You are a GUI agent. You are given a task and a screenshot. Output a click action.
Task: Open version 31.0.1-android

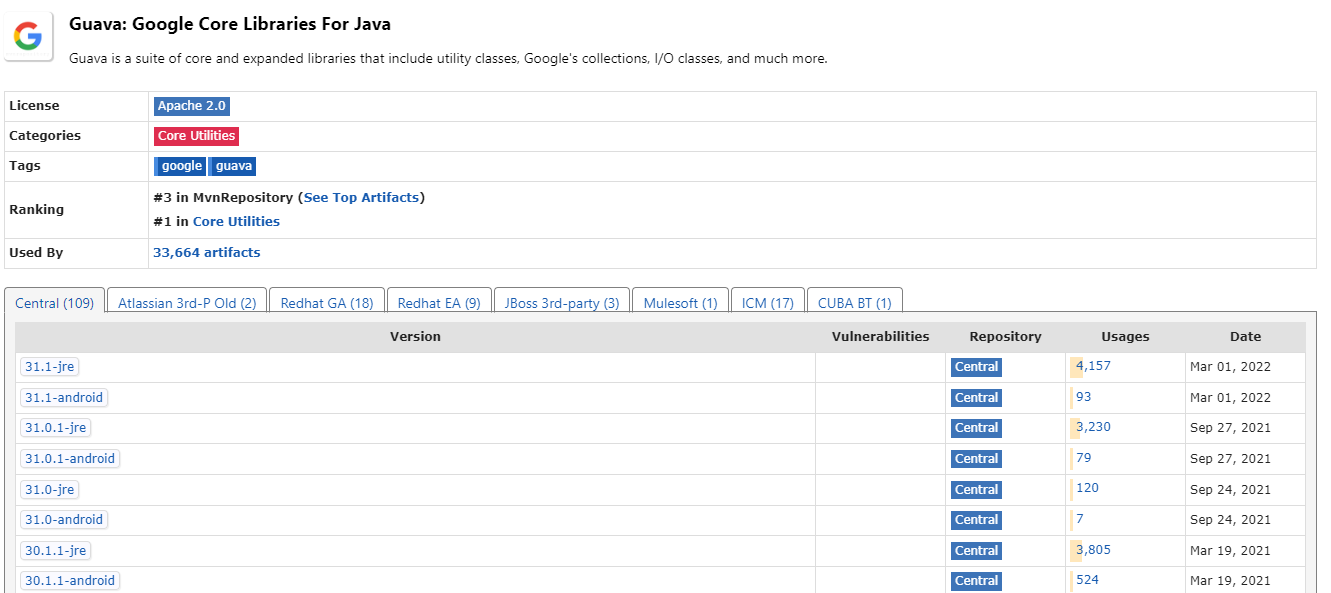point(70,459)
